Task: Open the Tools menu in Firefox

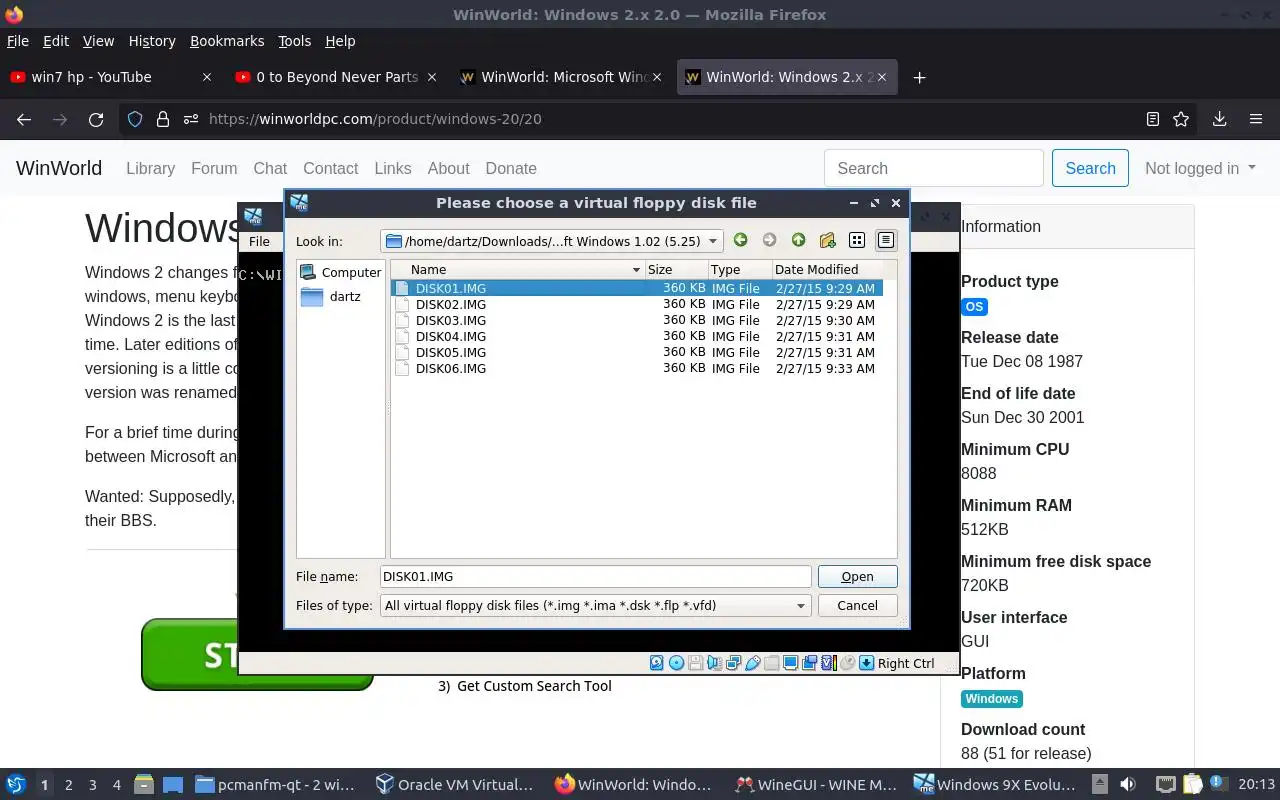Action: click(x=294, y=41)
